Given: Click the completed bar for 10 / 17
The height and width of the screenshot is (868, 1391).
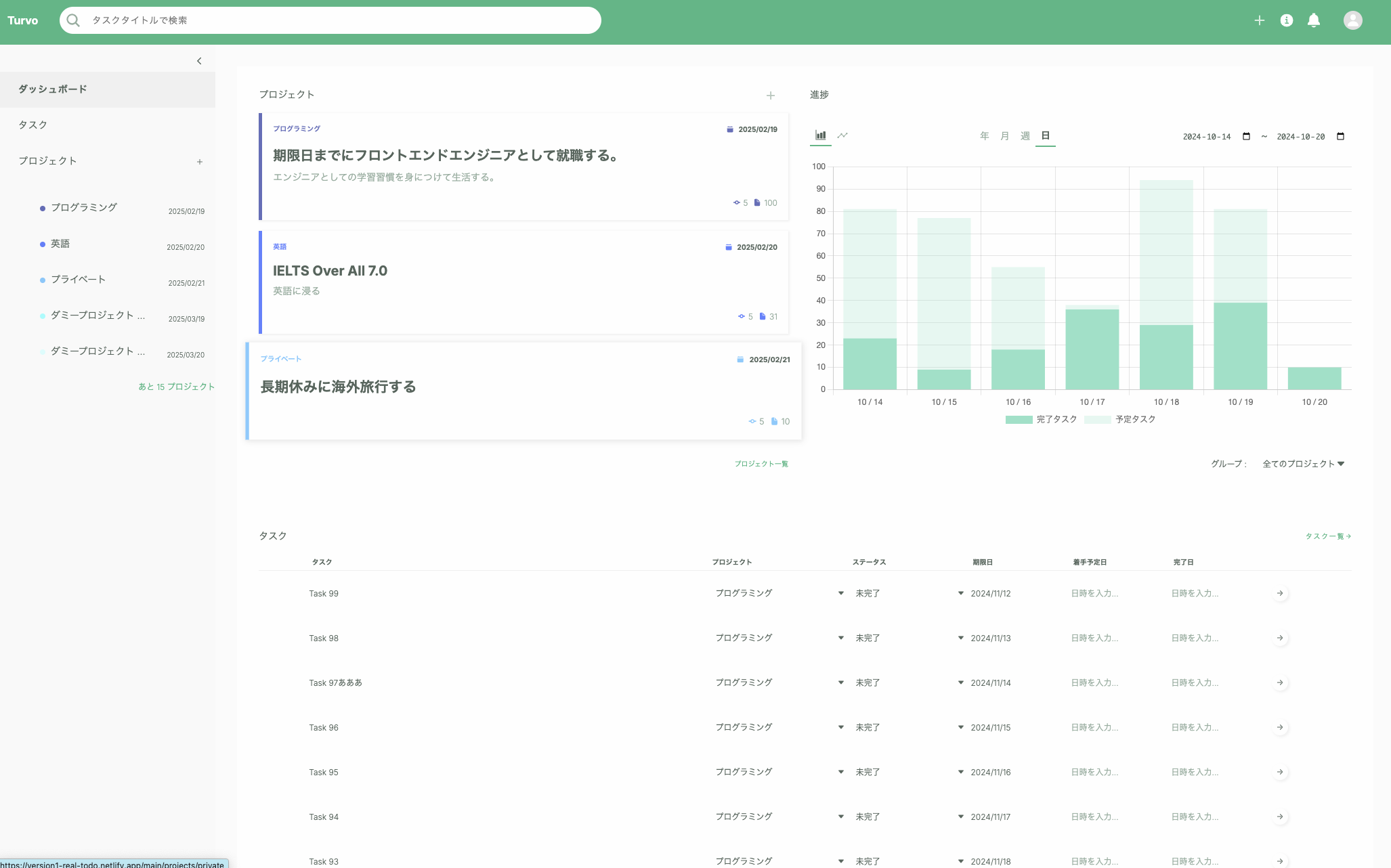Looking at the screenshot, I should coord(1092,349).
